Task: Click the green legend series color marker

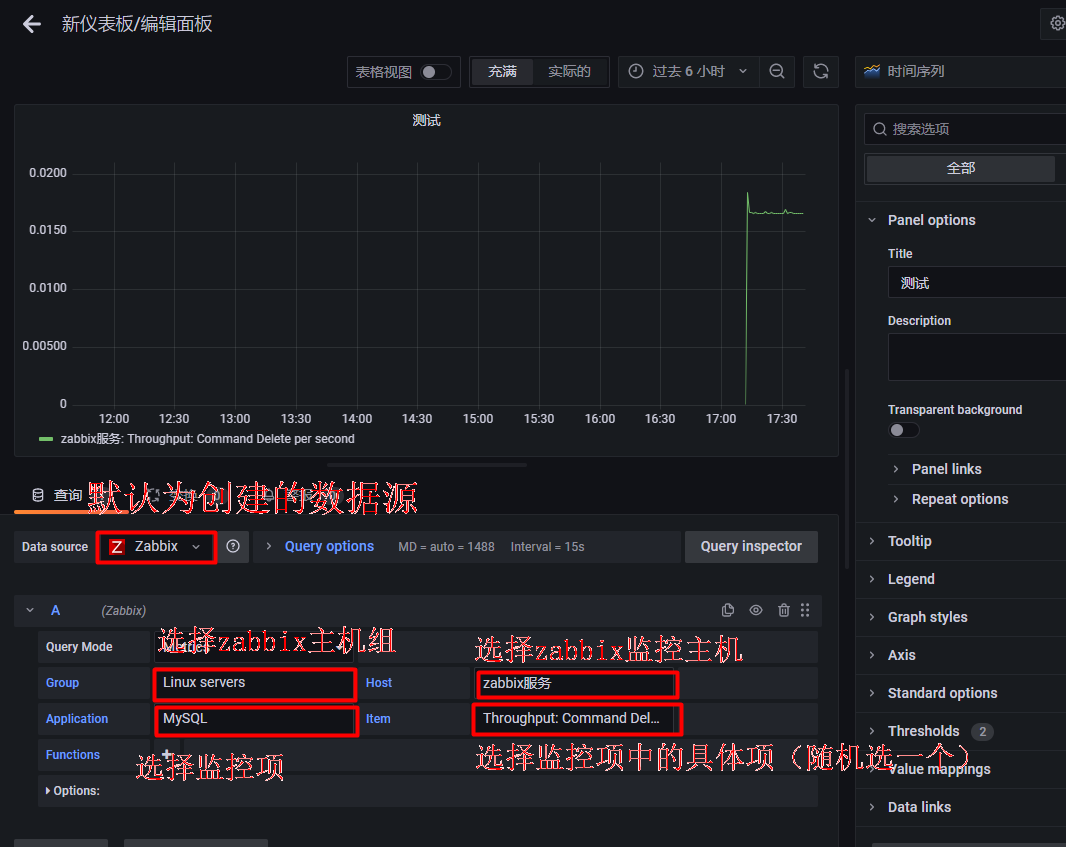Action: coord(46,439)
